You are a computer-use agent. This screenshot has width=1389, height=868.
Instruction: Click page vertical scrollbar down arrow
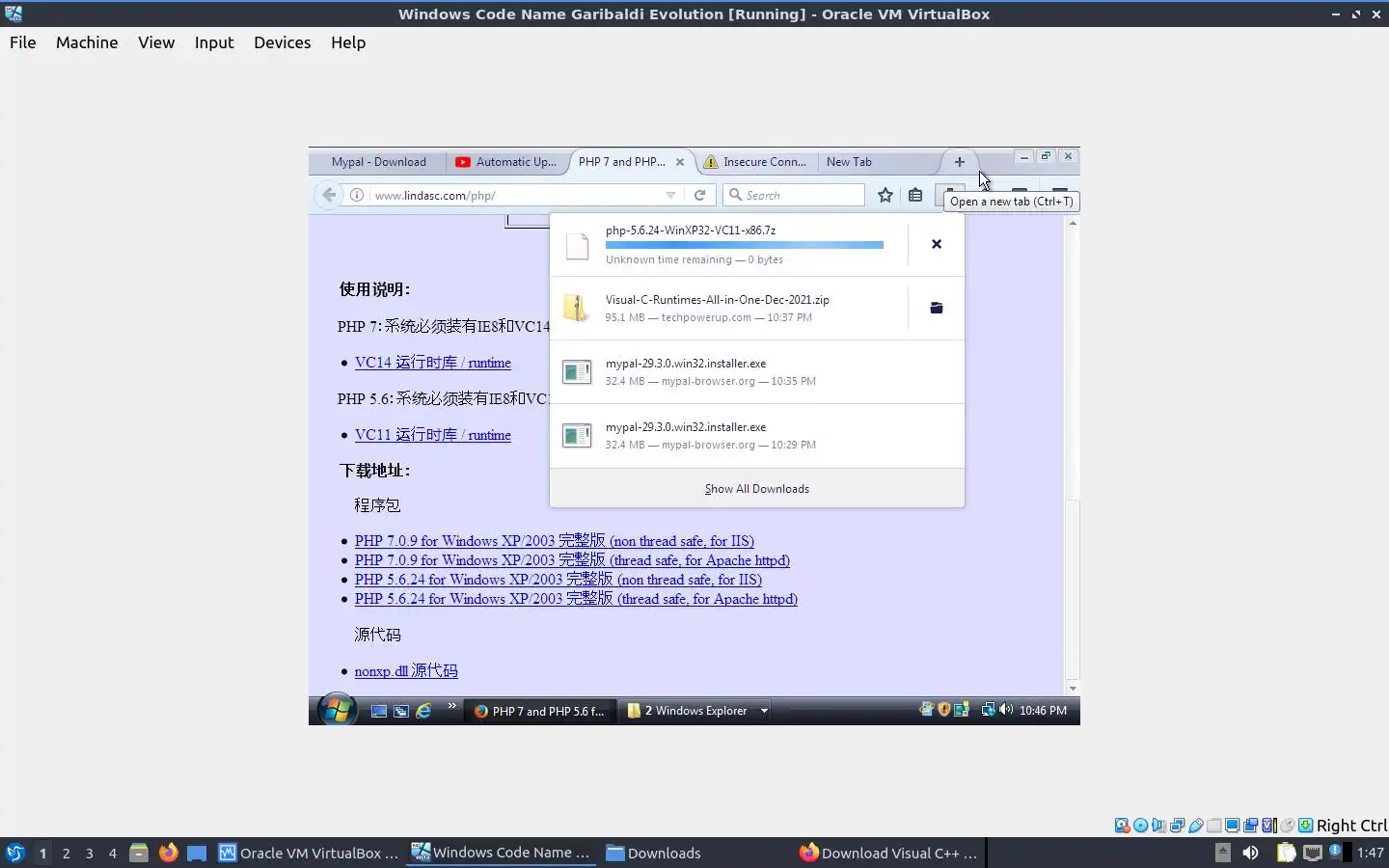(x=1072, y=688)
